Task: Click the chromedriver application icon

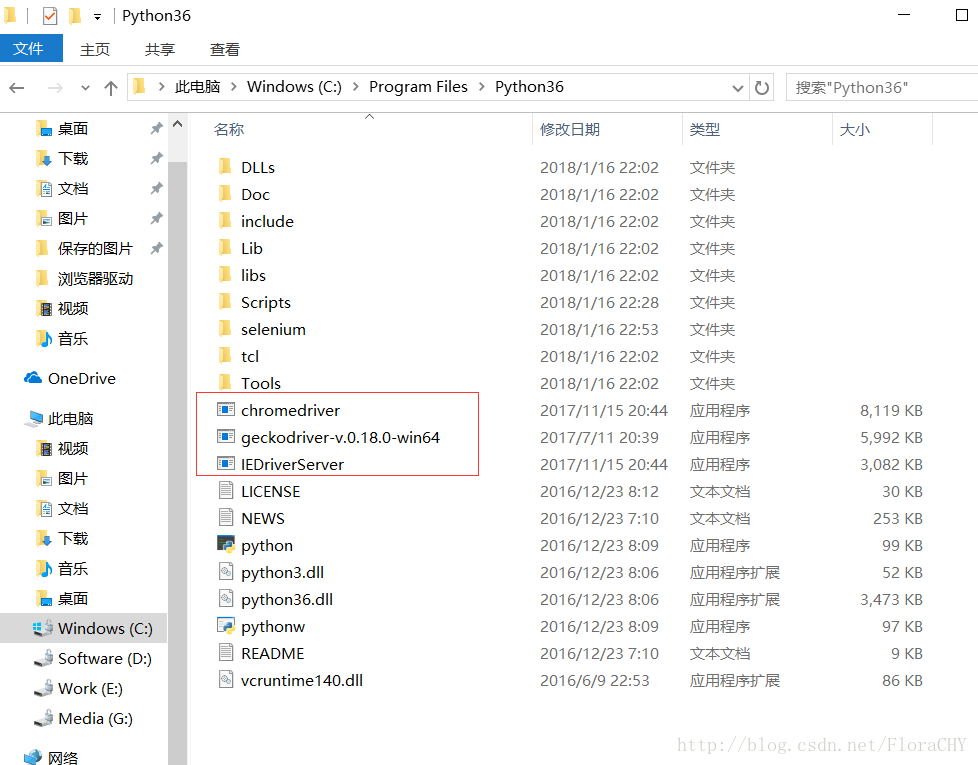Action: 226,410
